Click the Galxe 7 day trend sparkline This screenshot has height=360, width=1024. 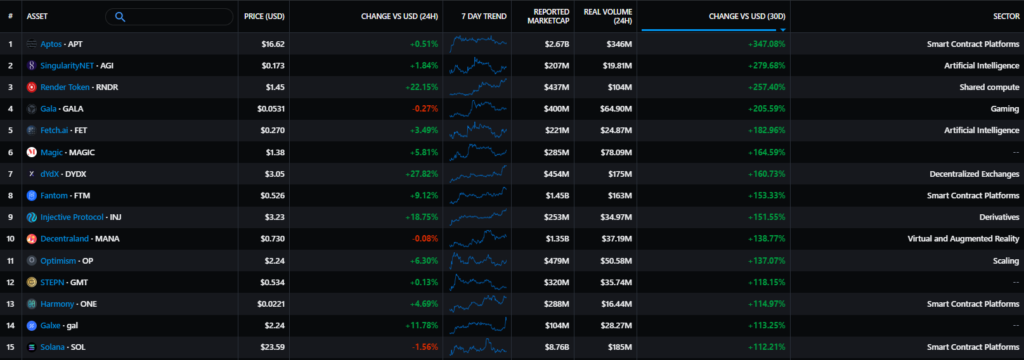point(478,325)
